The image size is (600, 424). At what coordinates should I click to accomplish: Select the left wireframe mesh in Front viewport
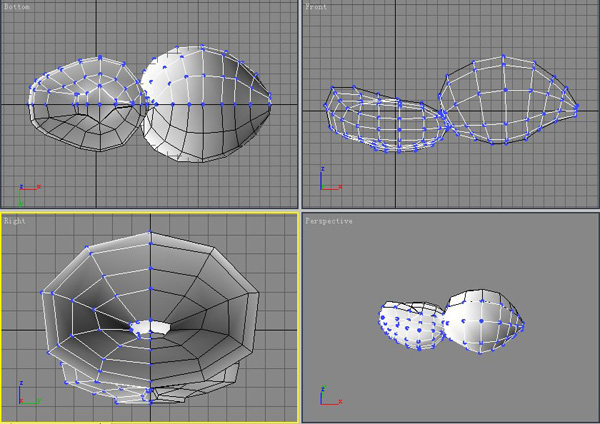point(385,119)
